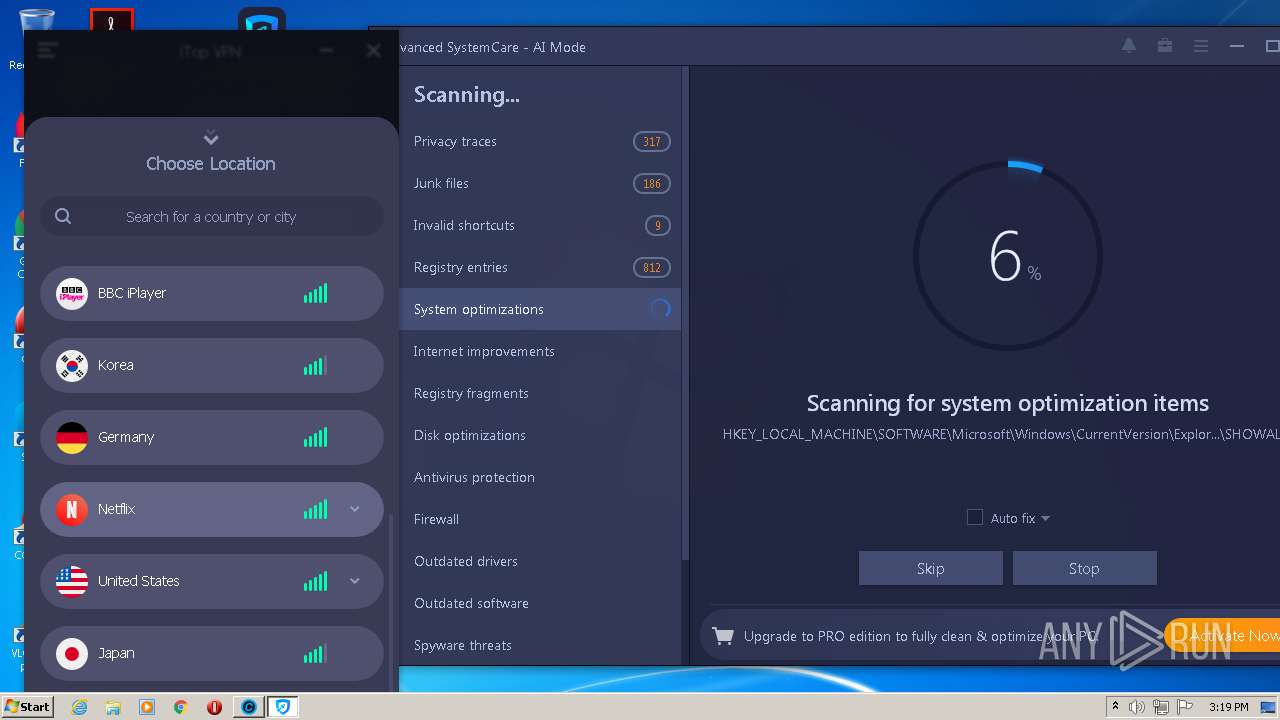Show hidden system tray icons
This screenshot has width=1280, height=720.
click(1115, 707)
